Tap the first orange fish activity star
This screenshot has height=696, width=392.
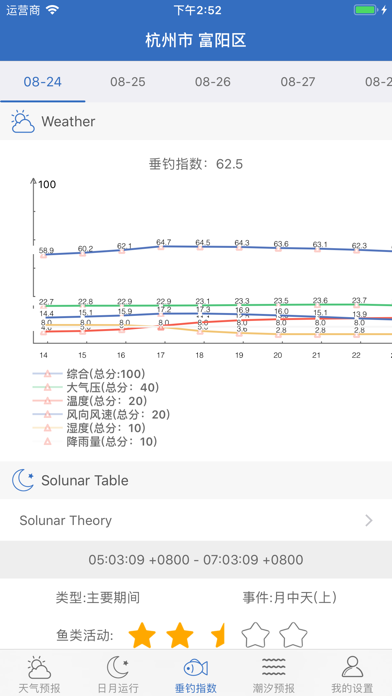[x=142, y=635]
